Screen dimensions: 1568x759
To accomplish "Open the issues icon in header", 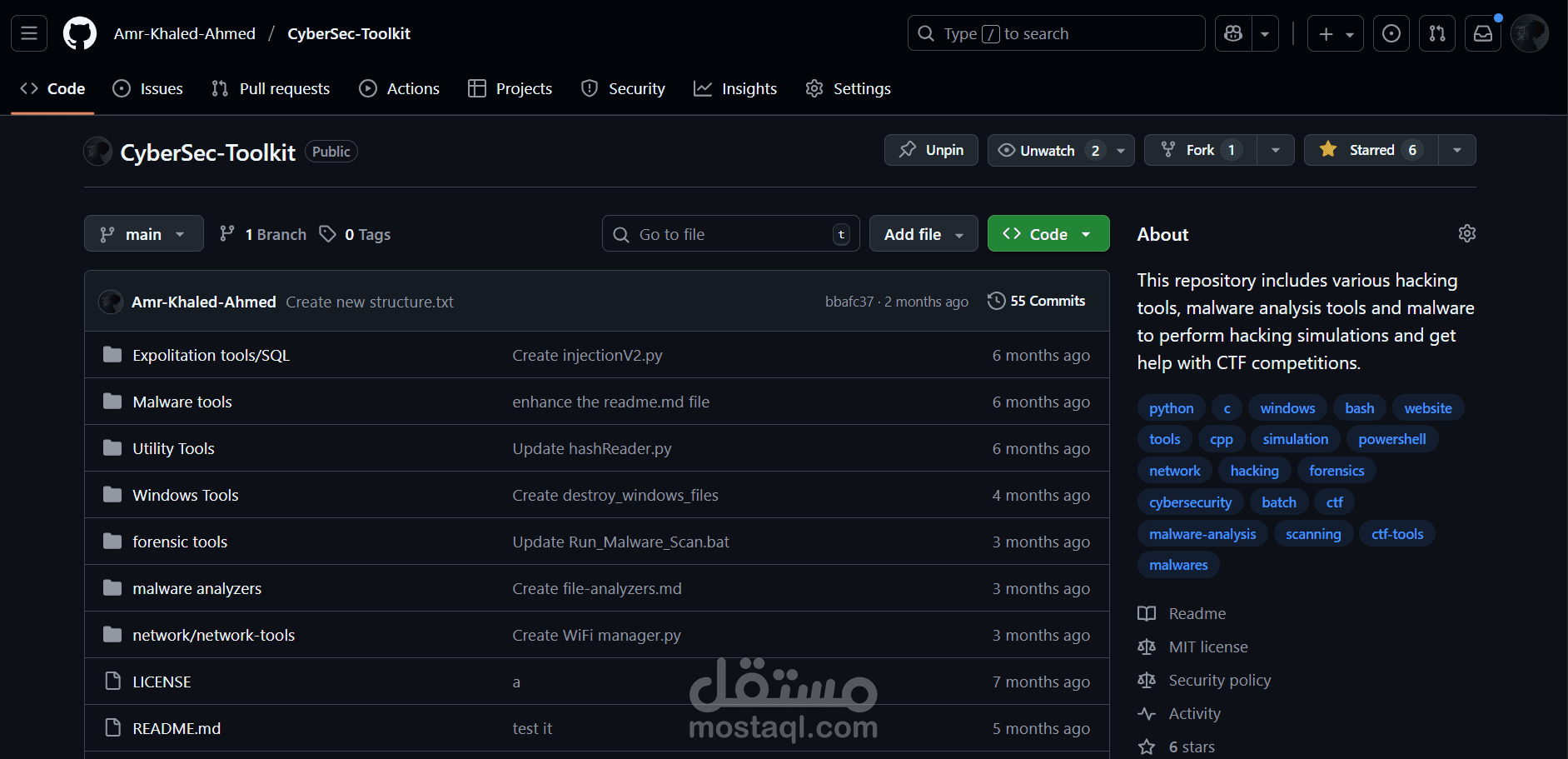I will pyautogui.click(x=1391, y=33).
